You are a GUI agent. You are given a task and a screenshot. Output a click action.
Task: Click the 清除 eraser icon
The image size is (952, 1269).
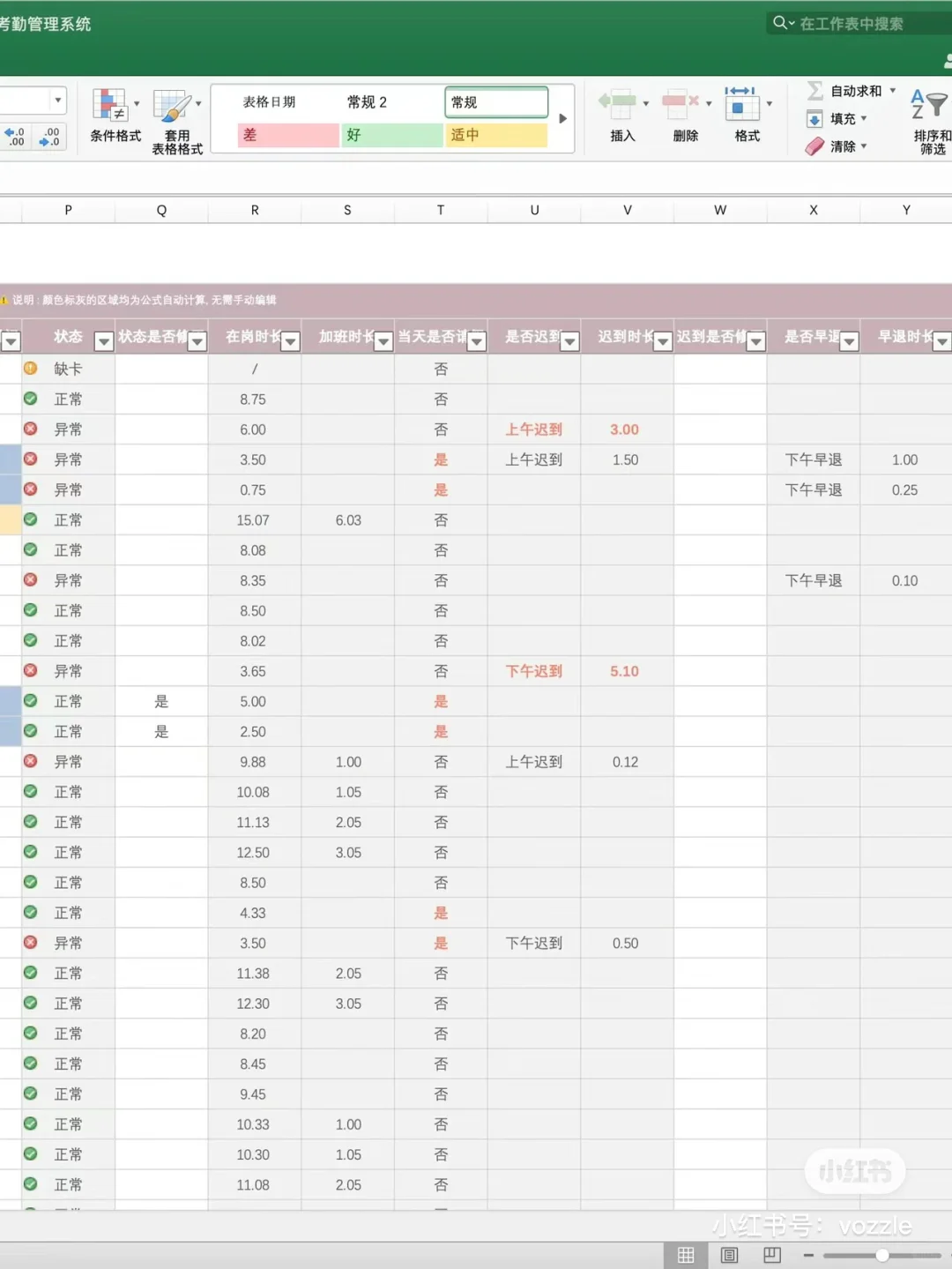(x=814, y=146)
